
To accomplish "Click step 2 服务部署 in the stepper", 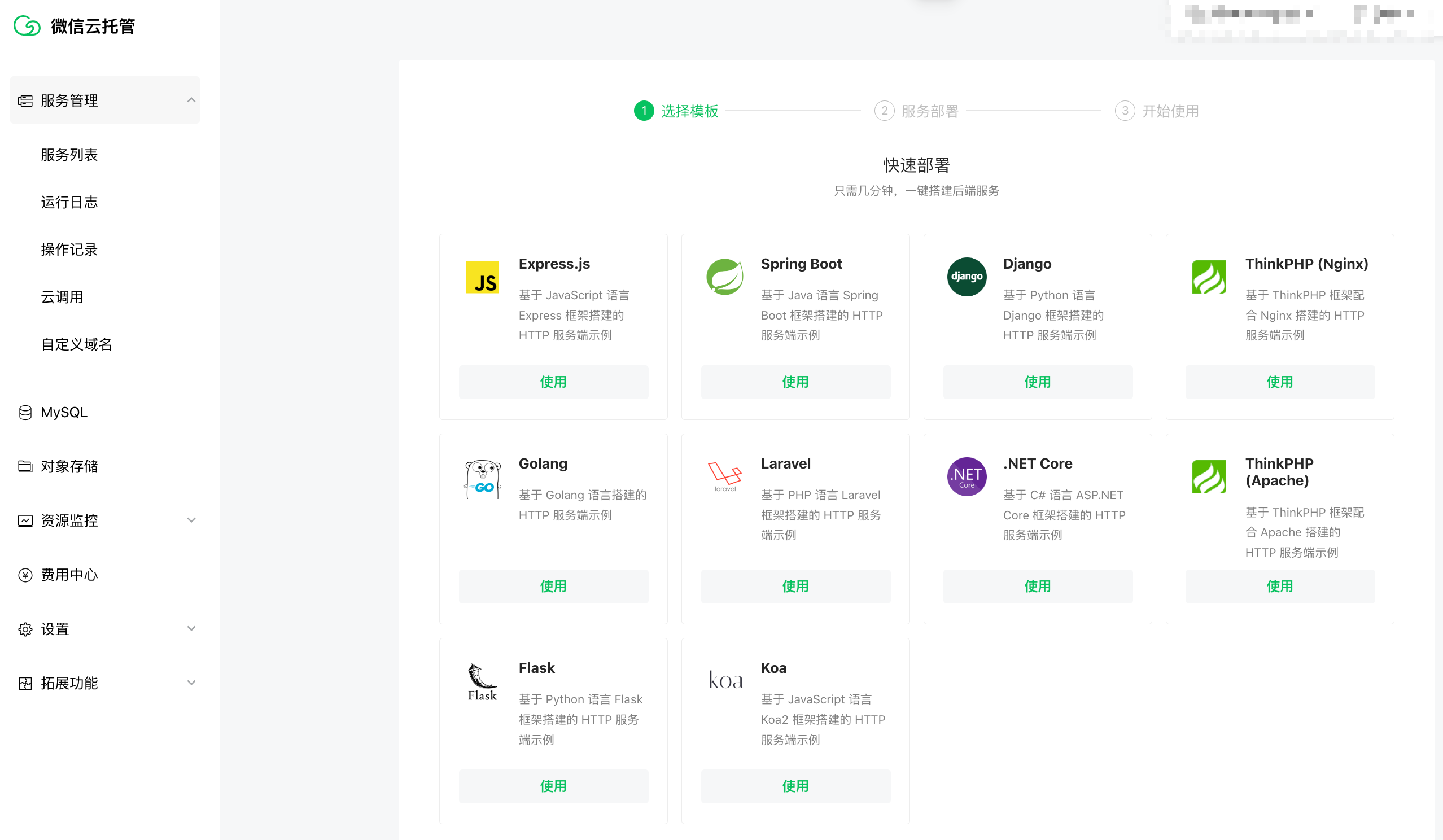I will (x=916, y=111).
